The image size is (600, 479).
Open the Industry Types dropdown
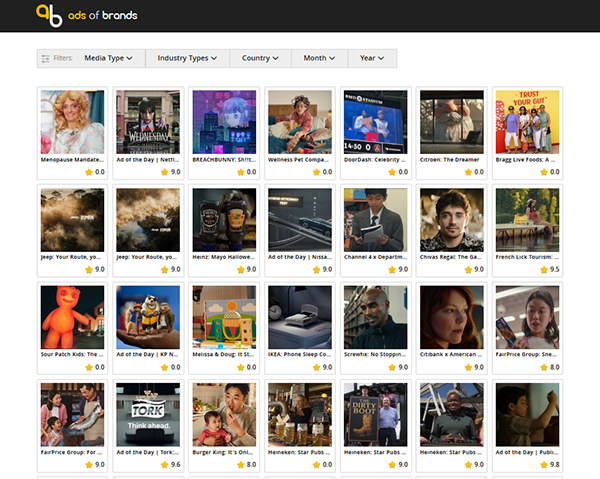tap(187, 58)
